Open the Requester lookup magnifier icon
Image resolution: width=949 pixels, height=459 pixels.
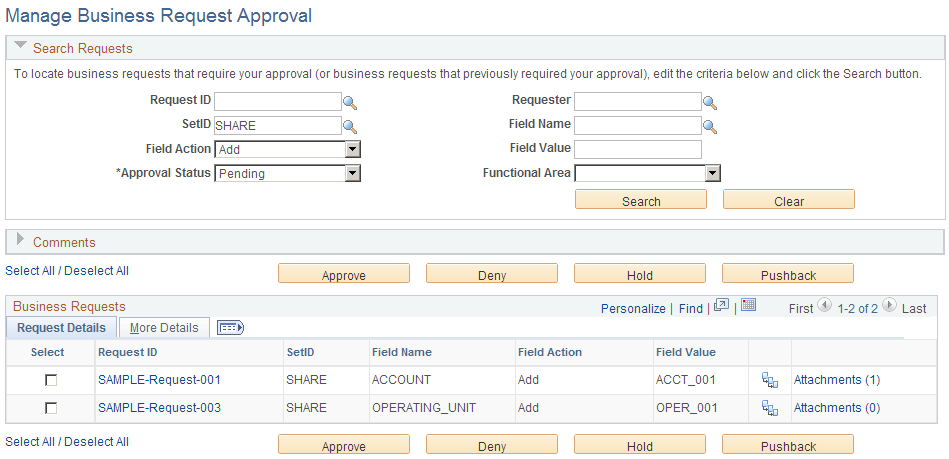(710, 103)
